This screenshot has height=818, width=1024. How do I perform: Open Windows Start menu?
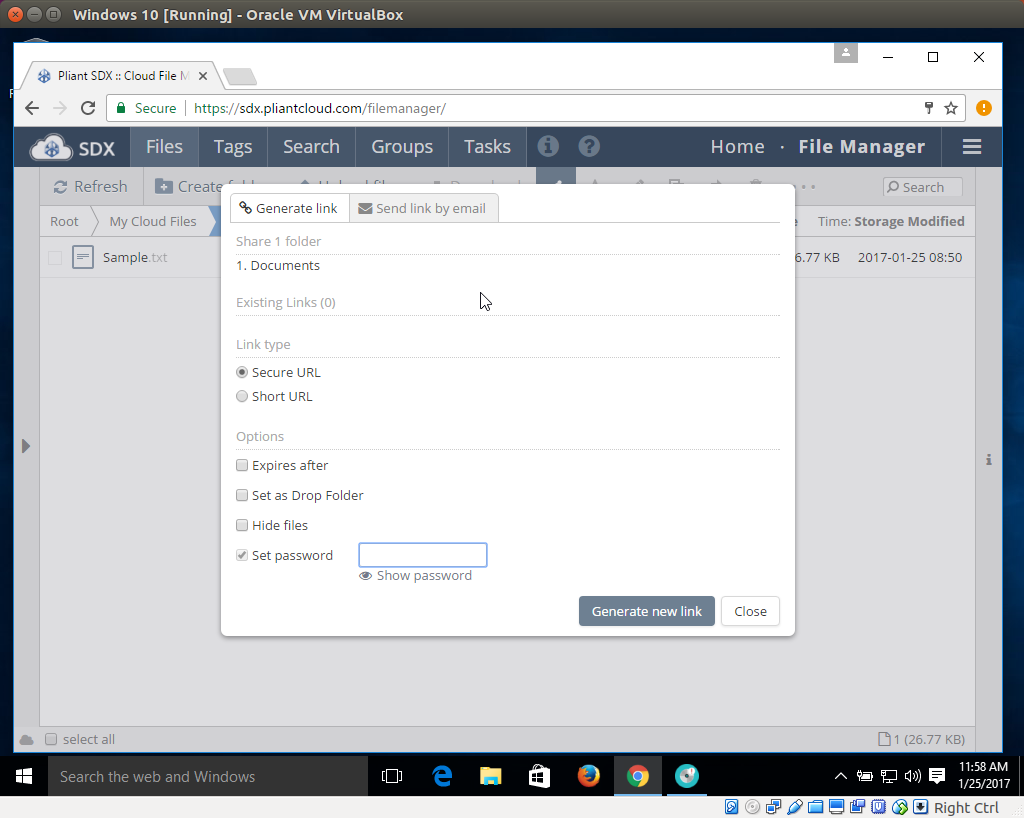click(x=24, y=776)
